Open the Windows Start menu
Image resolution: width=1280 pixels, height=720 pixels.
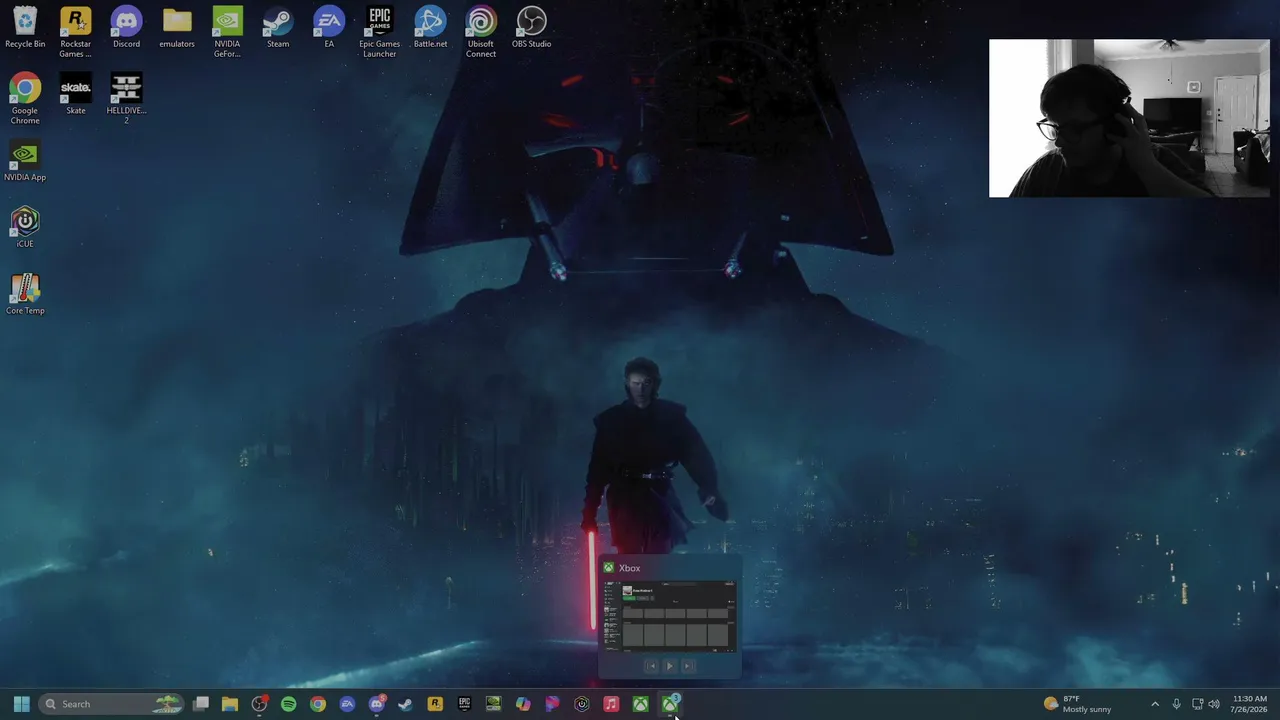pos(21,704)
